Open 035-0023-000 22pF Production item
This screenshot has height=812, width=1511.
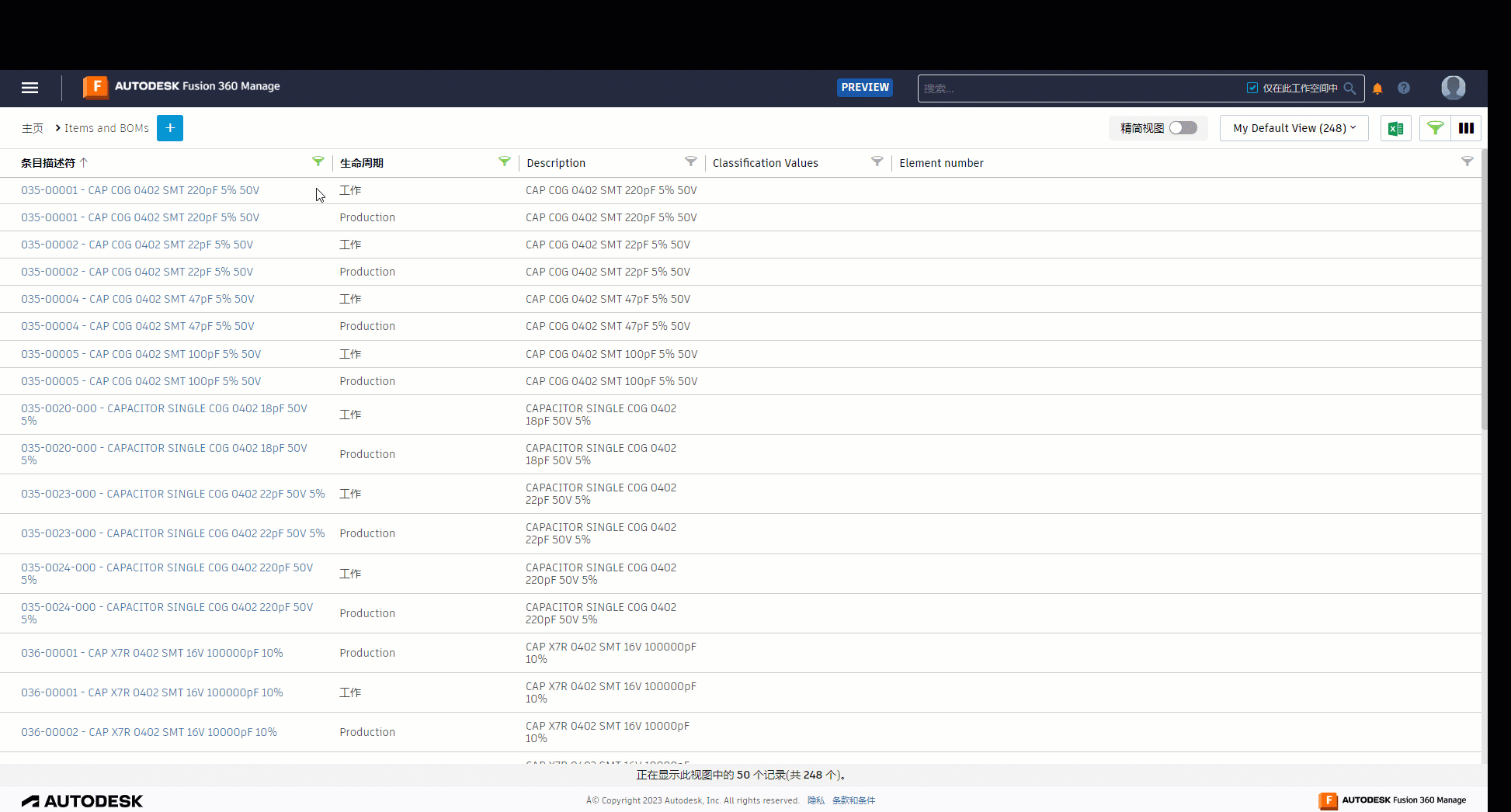tap(172, 533)
